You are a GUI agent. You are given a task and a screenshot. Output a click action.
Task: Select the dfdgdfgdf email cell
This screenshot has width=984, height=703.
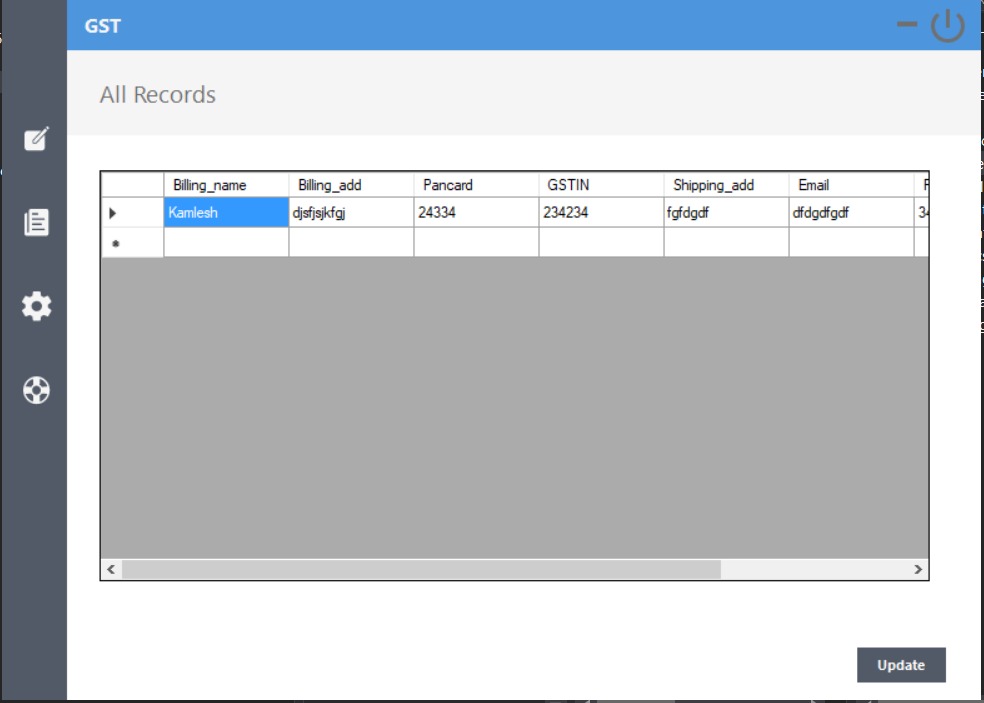coord(851,212)
